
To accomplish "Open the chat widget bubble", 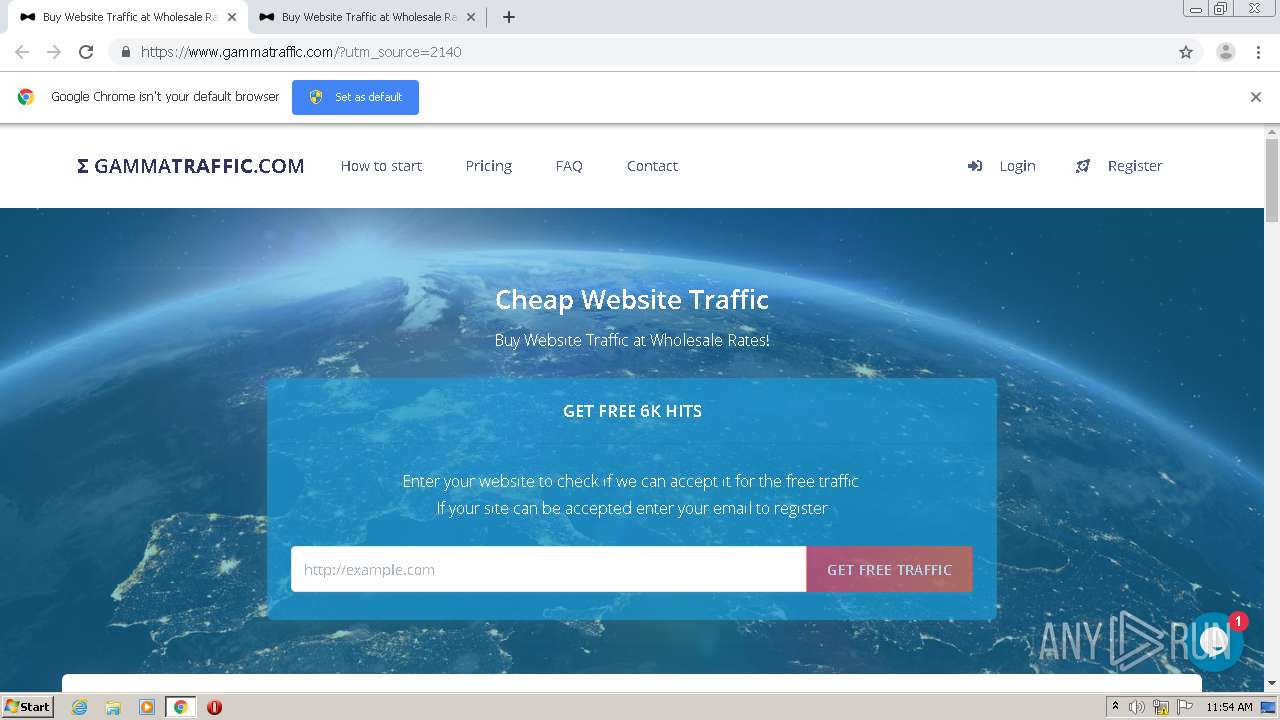I will 1216,641.
